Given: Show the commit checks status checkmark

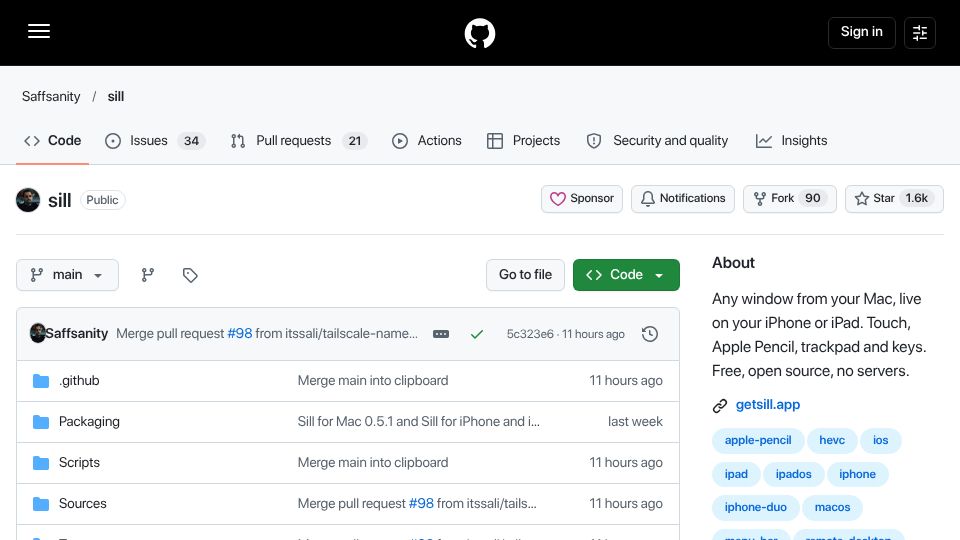Looking at the screenshot, I should coord(476,334).
